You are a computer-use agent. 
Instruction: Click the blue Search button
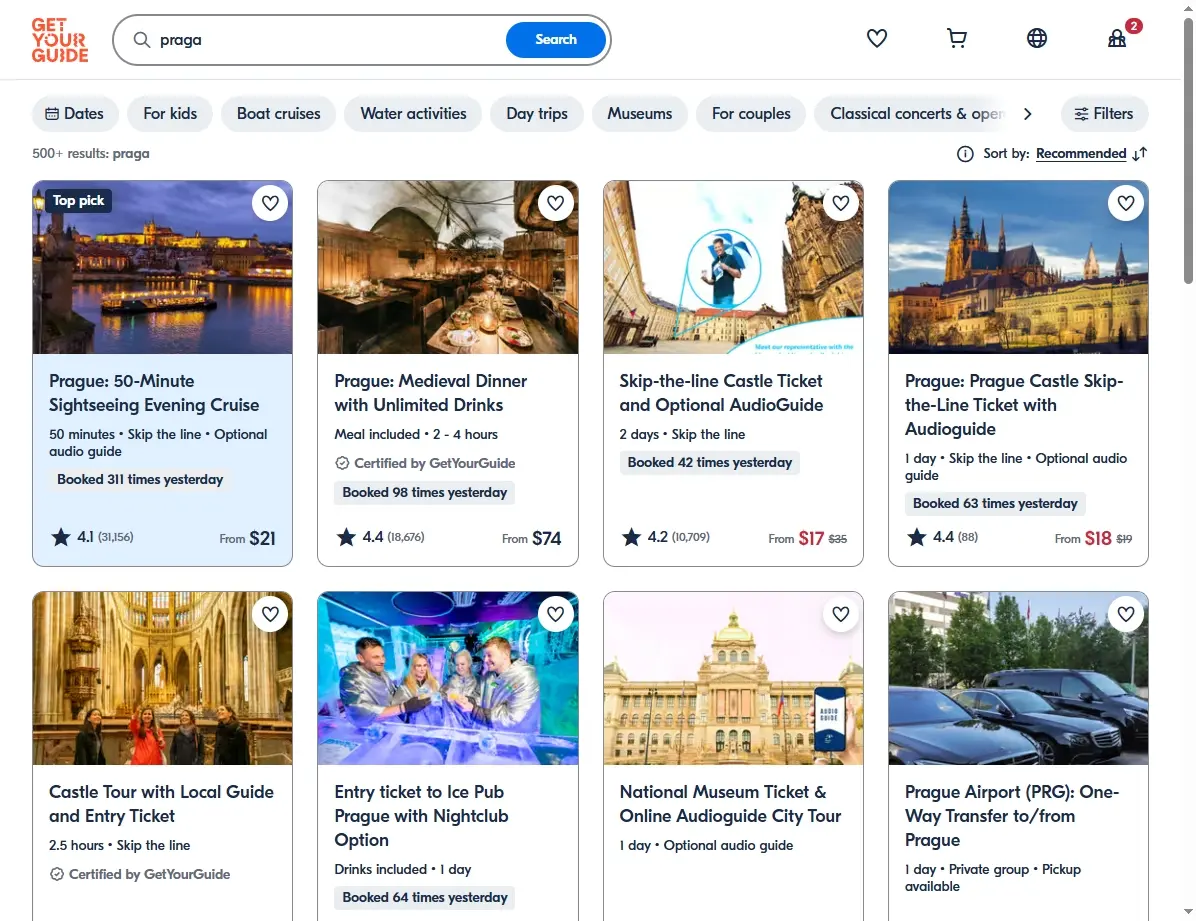(x=555, y=40)
